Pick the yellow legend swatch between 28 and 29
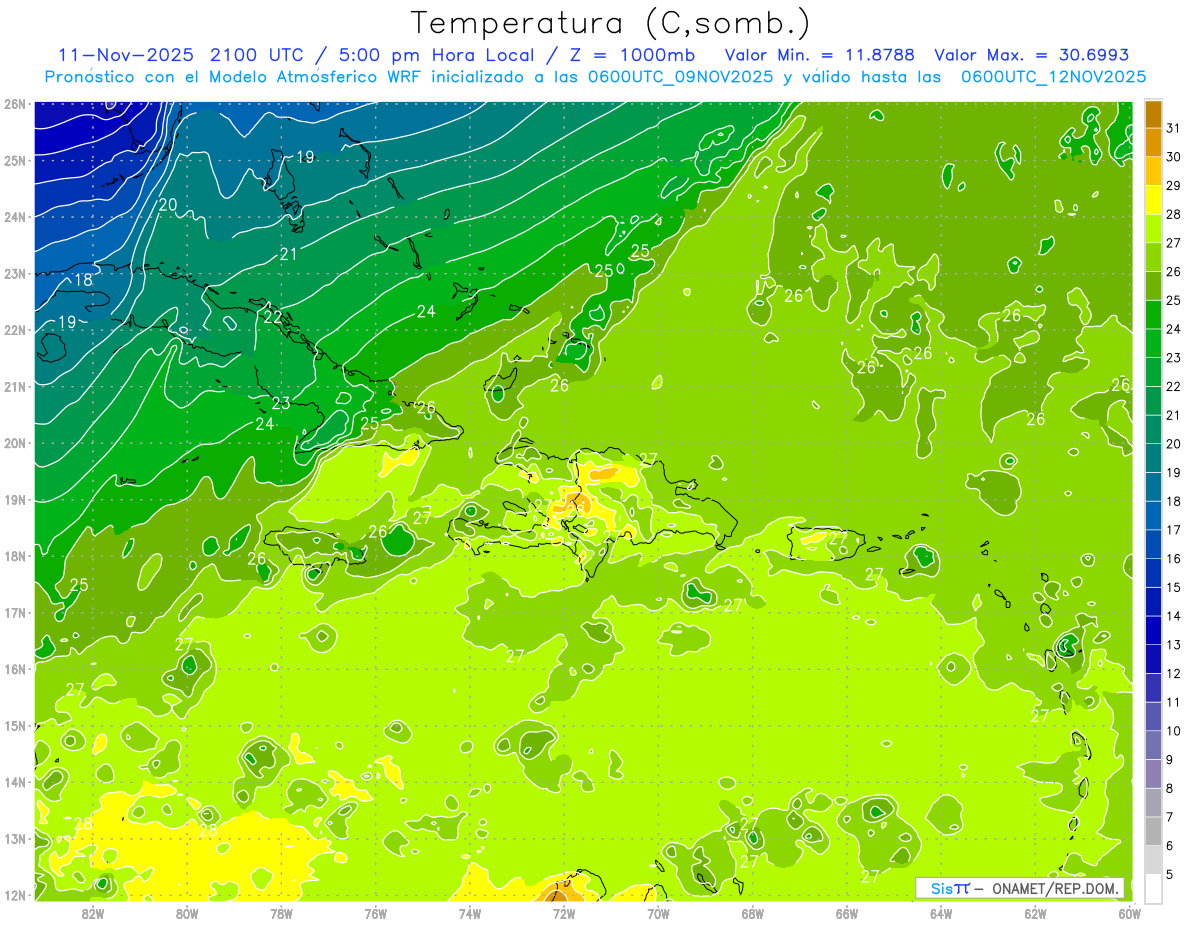 pos(1153,200)
